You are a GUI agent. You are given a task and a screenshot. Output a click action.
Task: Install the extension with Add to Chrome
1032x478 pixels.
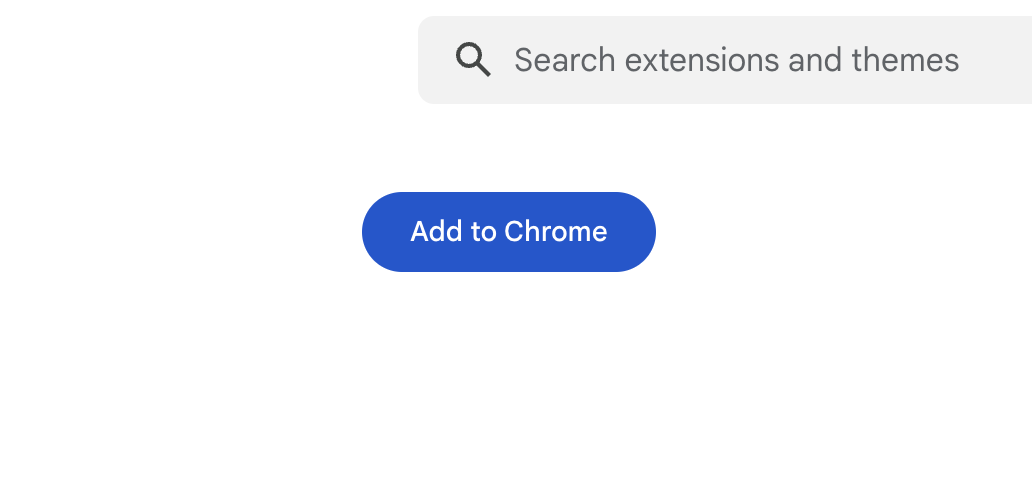508,232
